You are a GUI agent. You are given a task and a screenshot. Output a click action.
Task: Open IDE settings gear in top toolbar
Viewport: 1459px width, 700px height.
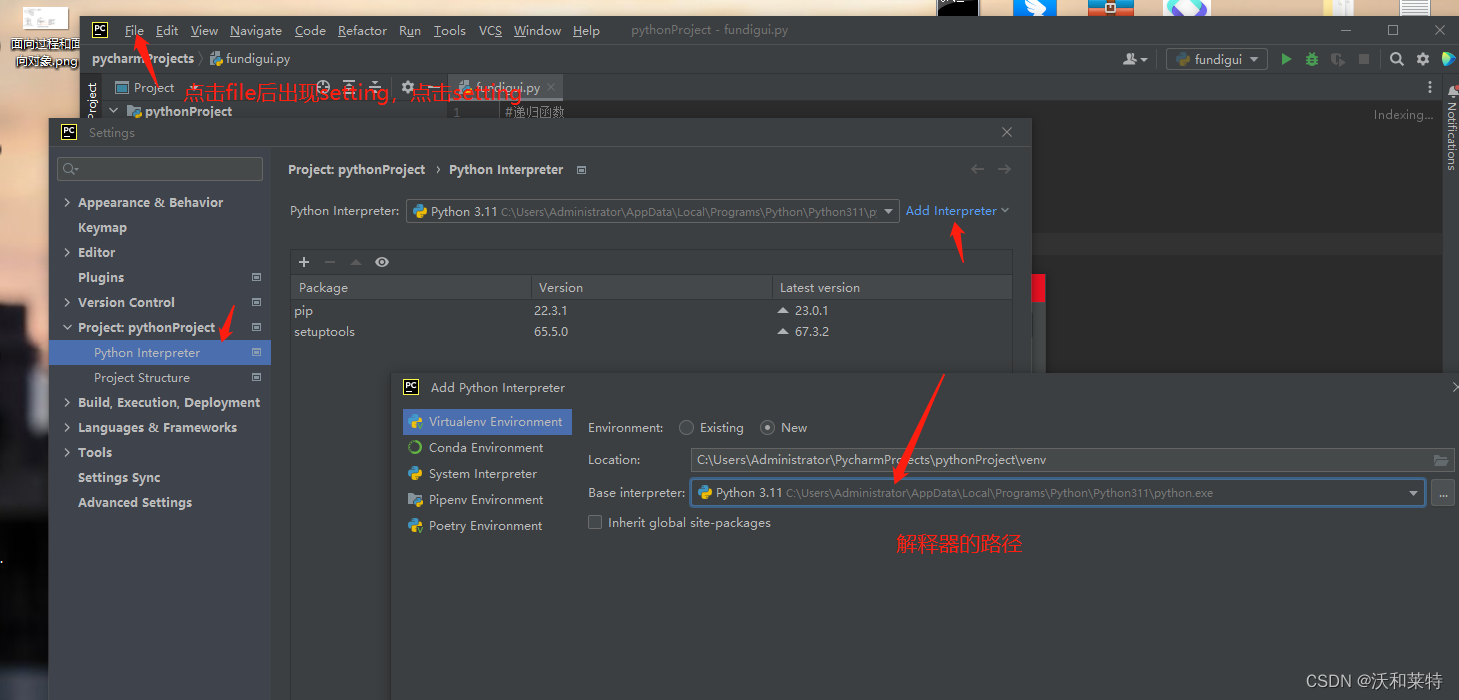pos(1423,59)
